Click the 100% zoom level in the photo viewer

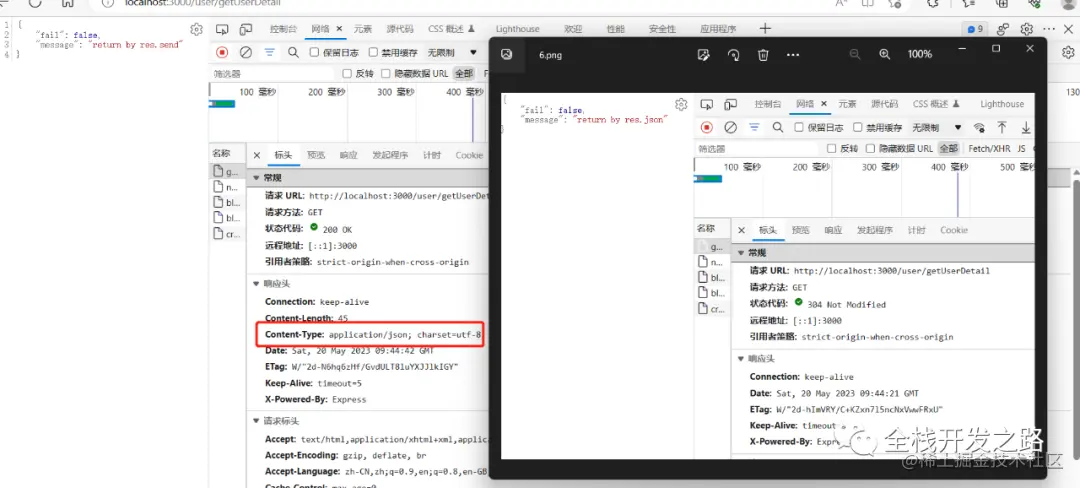point(920,54)
